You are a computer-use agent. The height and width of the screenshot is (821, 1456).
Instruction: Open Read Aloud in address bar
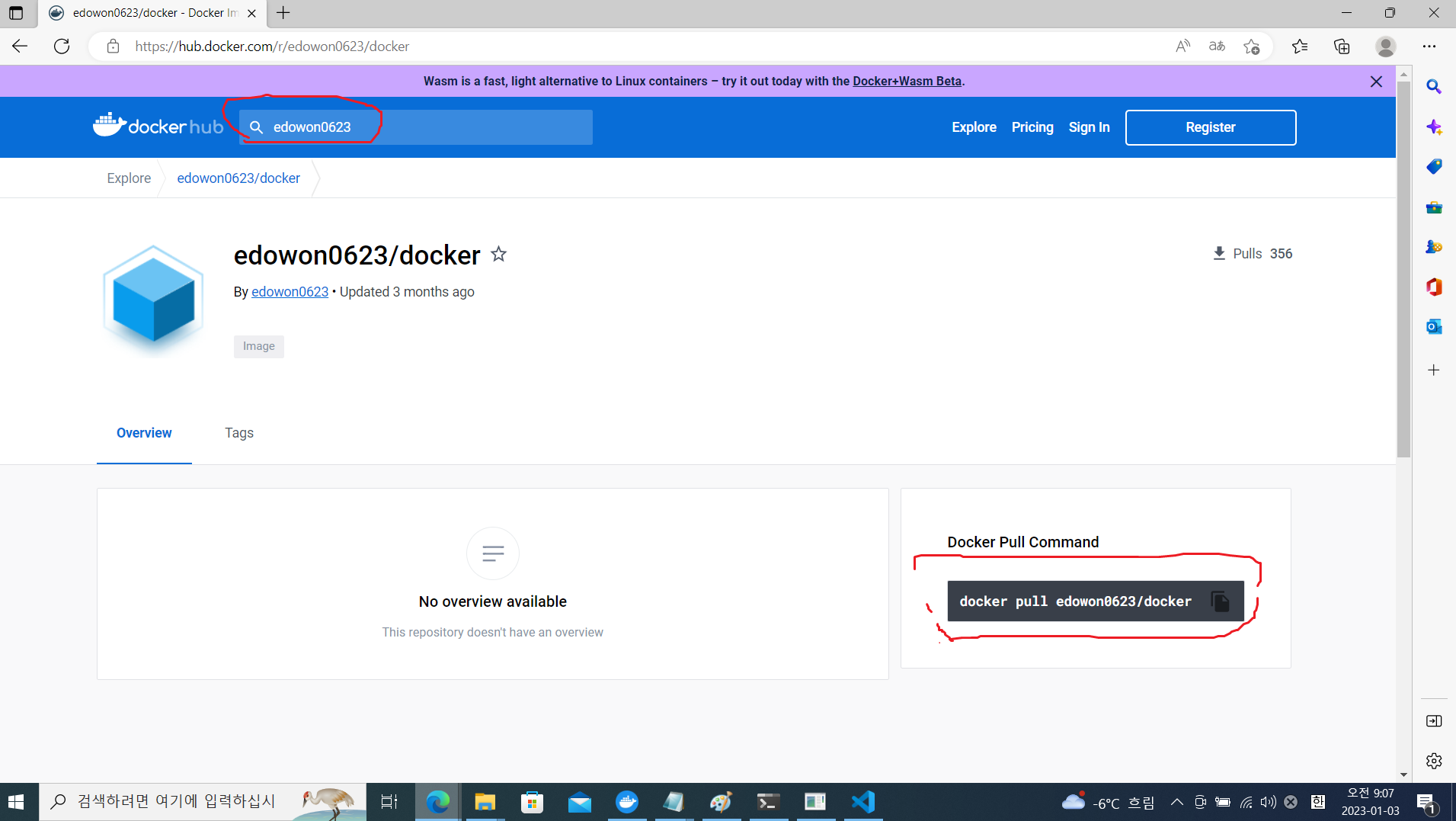[x=1182, y=46]
